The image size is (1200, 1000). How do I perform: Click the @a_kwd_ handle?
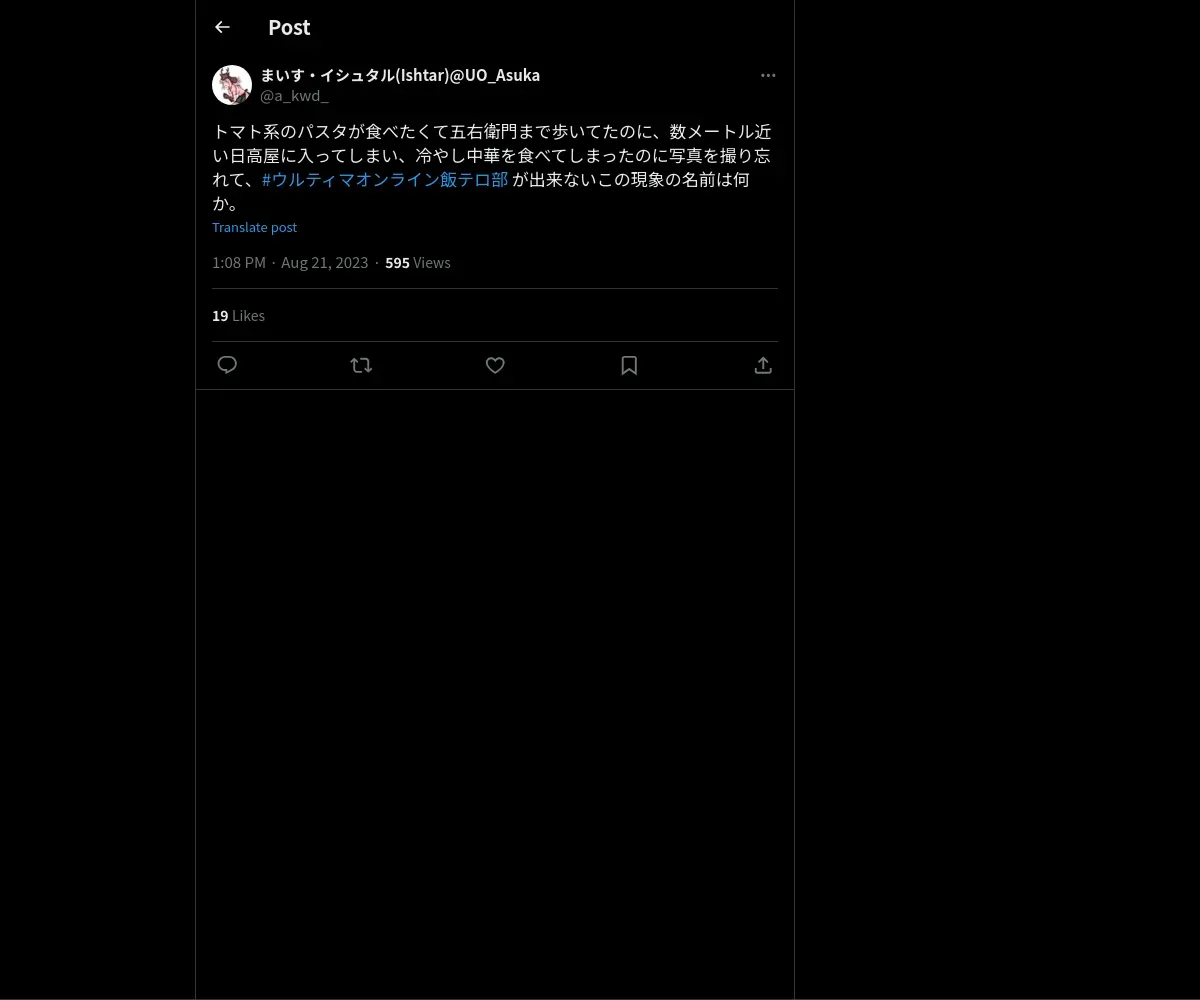tap(294, 96)
